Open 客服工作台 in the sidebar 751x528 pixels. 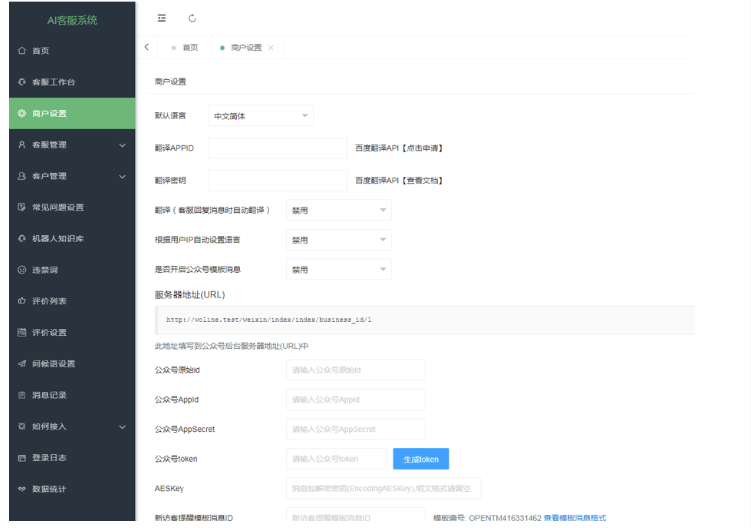pos(72,82)
